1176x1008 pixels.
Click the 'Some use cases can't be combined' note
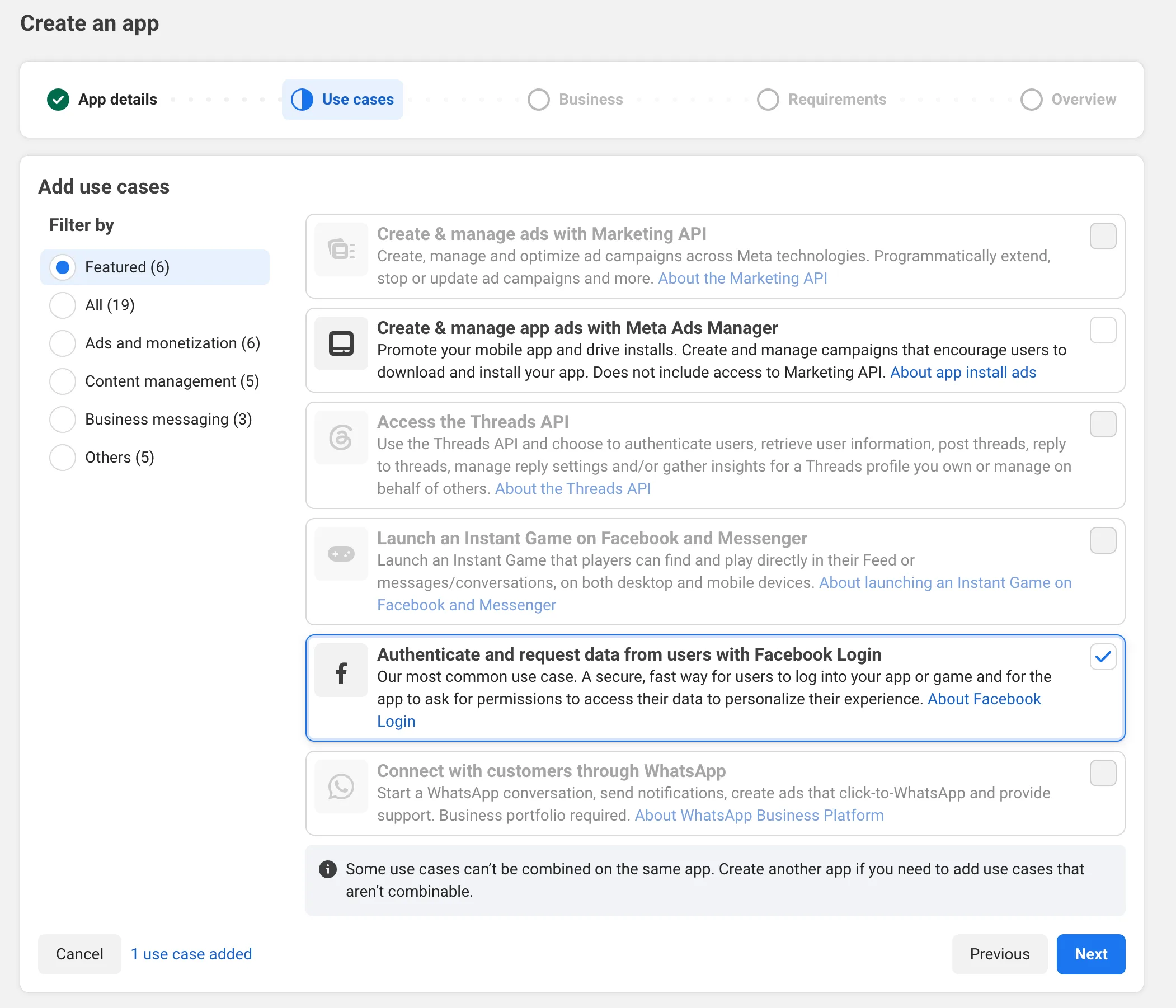[x=715, y=880]
